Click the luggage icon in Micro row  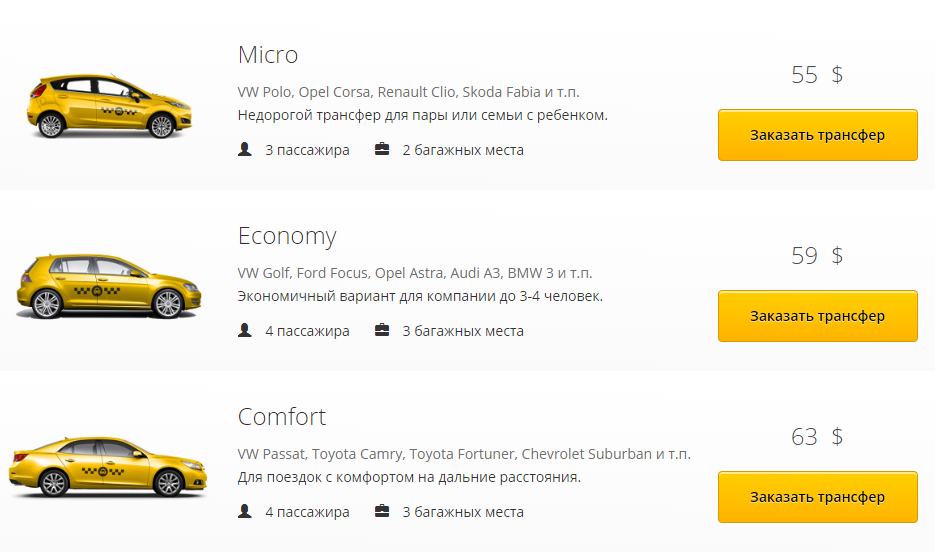[382, 150]
